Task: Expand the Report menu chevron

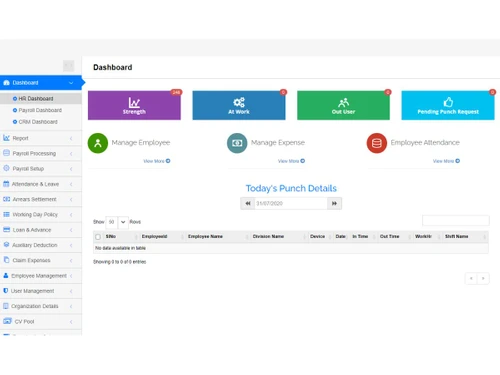Action: (x=71, y=138)
